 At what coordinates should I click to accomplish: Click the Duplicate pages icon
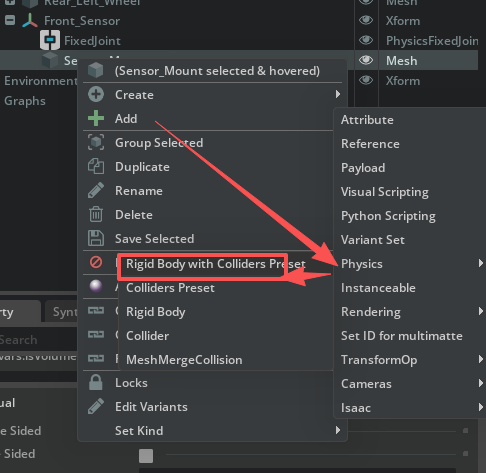[96, 166]
